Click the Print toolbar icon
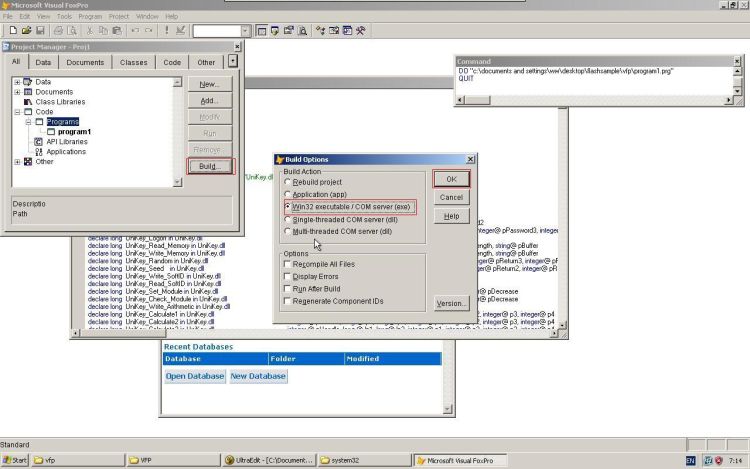750x469 pixels. click(x=58, y=31)
